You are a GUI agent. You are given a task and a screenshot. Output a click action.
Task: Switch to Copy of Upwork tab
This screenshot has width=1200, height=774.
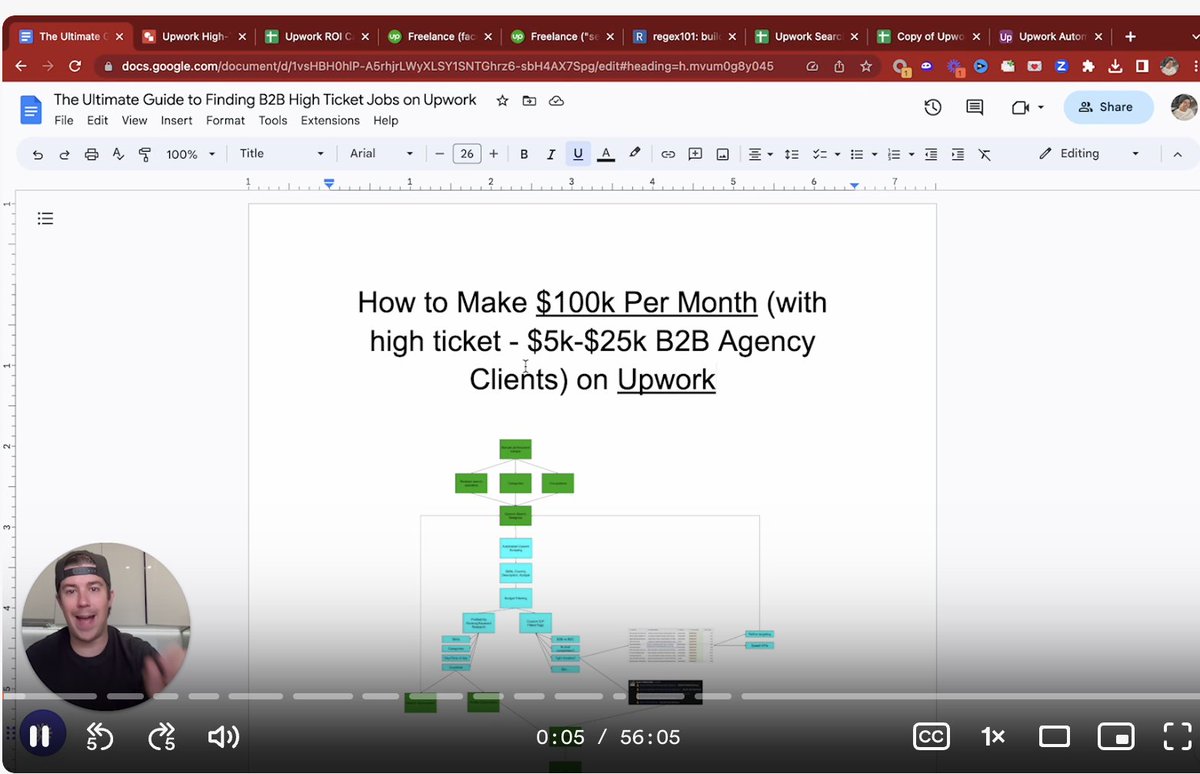pos(929,36)
